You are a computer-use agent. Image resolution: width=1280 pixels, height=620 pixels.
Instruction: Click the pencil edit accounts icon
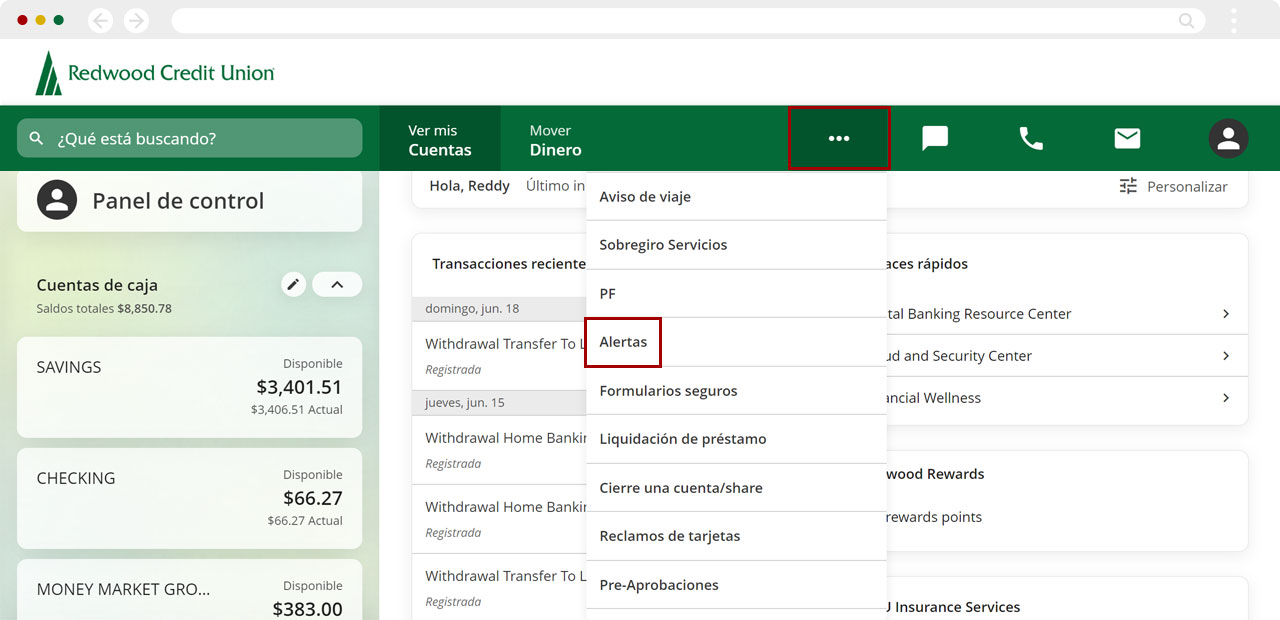[293, 285]
